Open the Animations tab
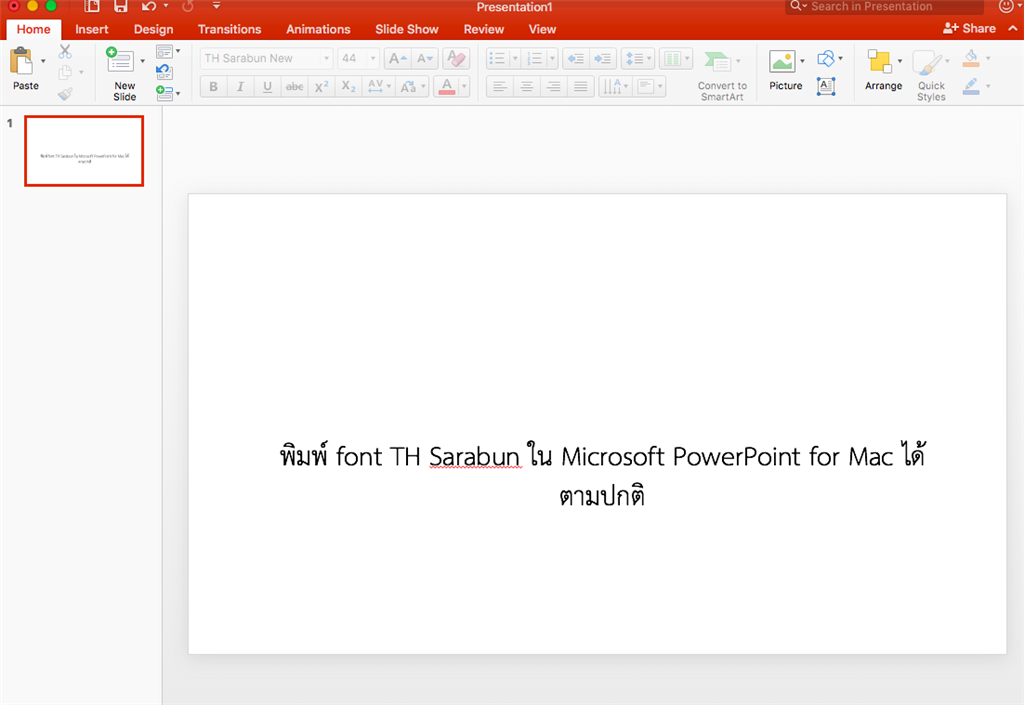 click(x=318, y=29)
